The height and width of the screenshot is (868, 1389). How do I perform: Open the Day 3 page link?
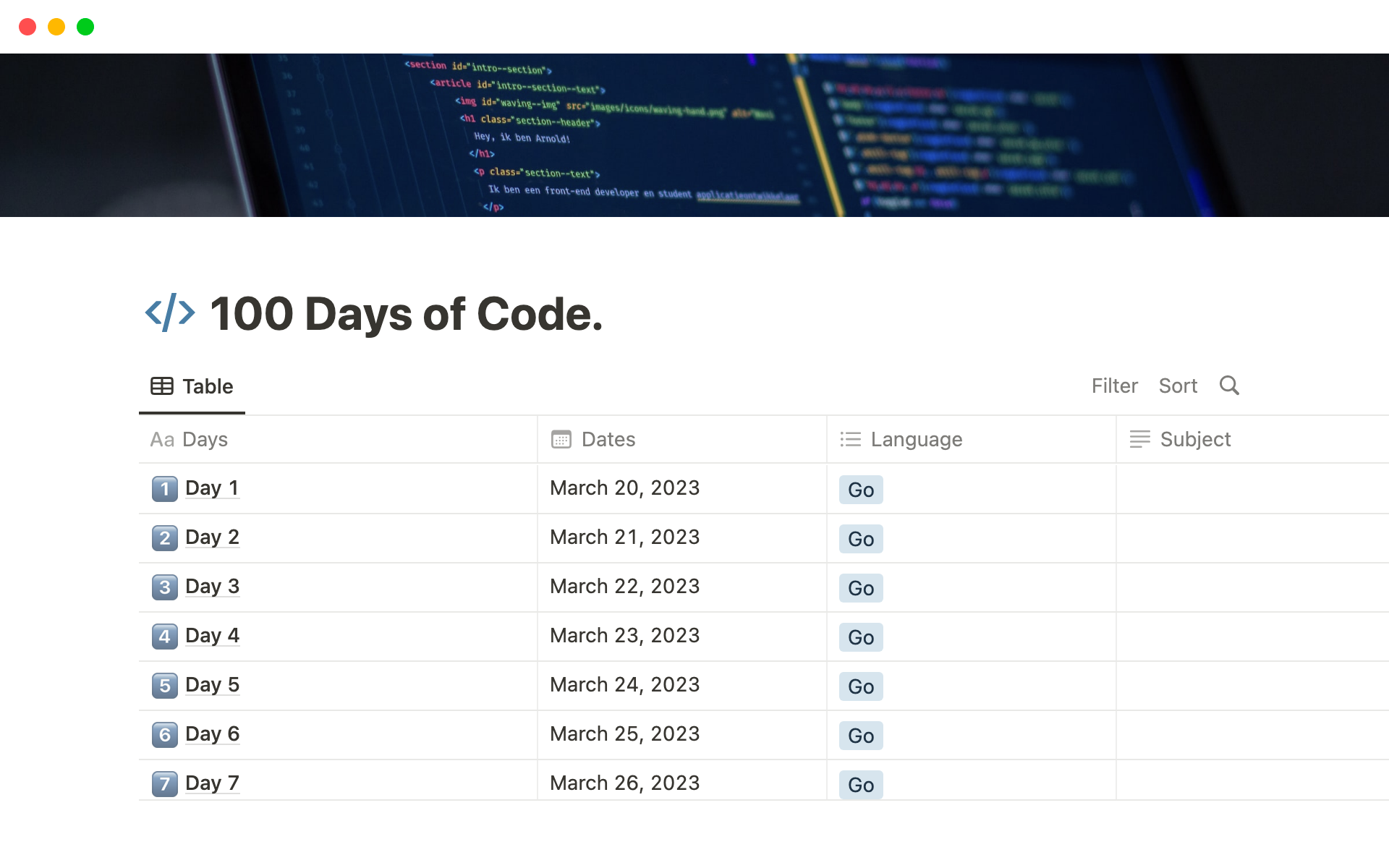(x=211, y=587)
